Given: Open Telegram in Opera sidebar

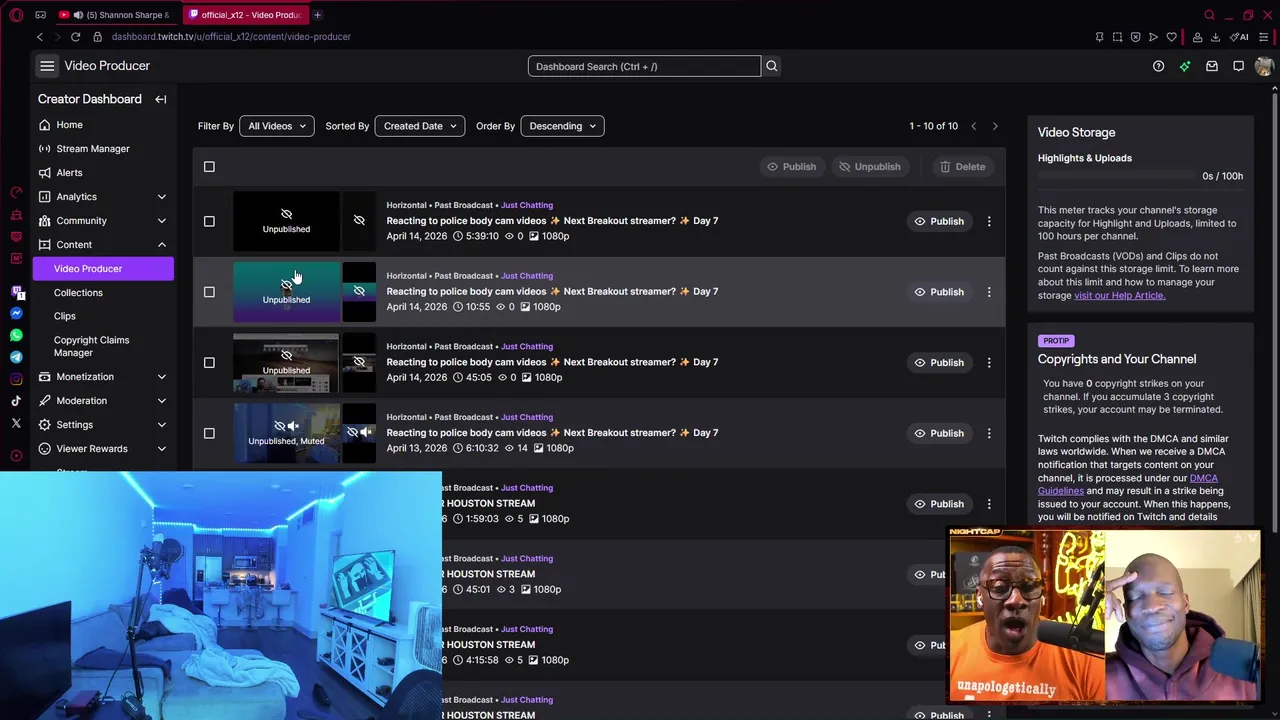Looking at the screenshot, I should click(x=16, y=357).
